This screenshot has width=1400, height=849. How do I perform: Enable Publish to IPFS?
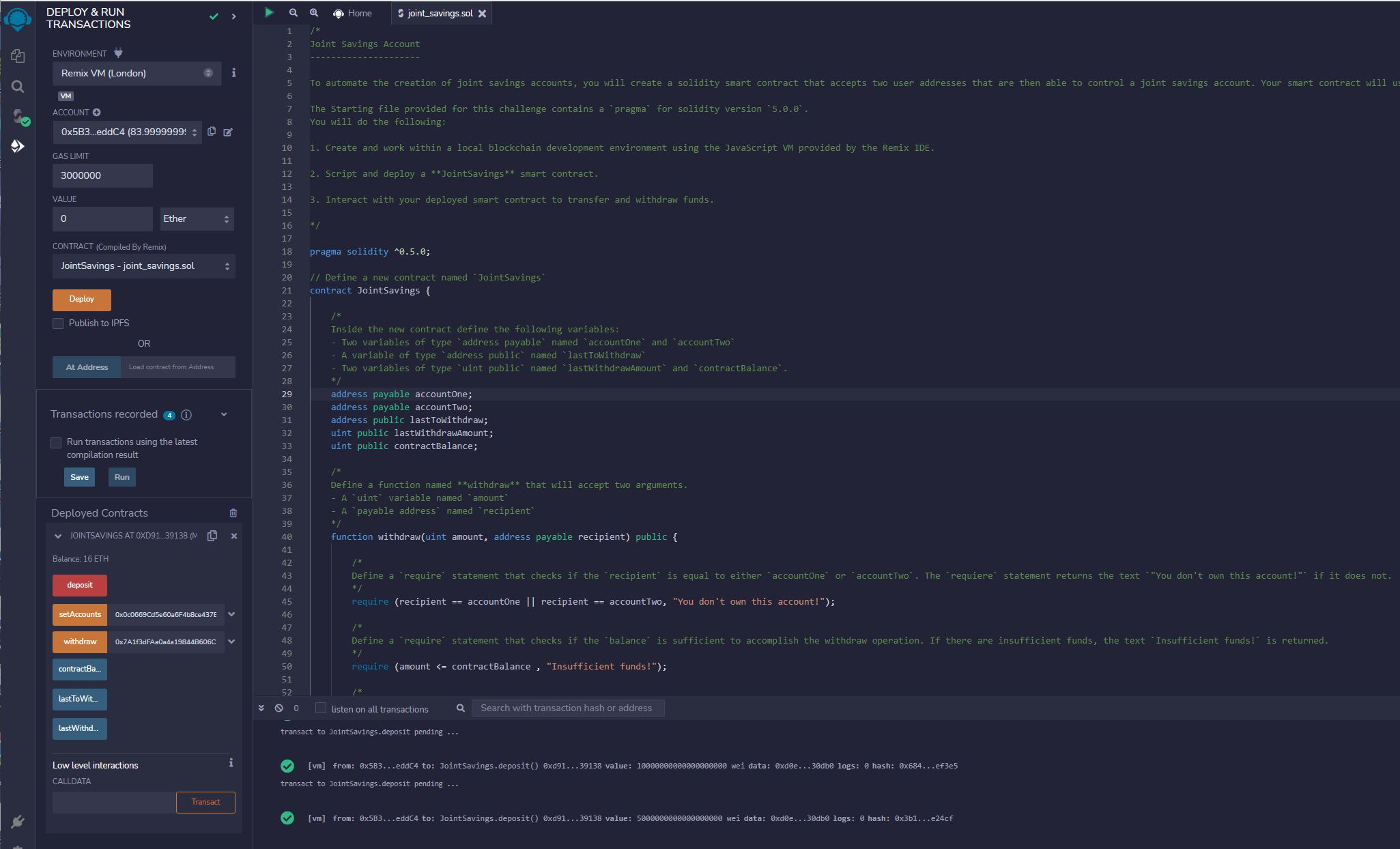pyautogui.click(x=58, y=323)
